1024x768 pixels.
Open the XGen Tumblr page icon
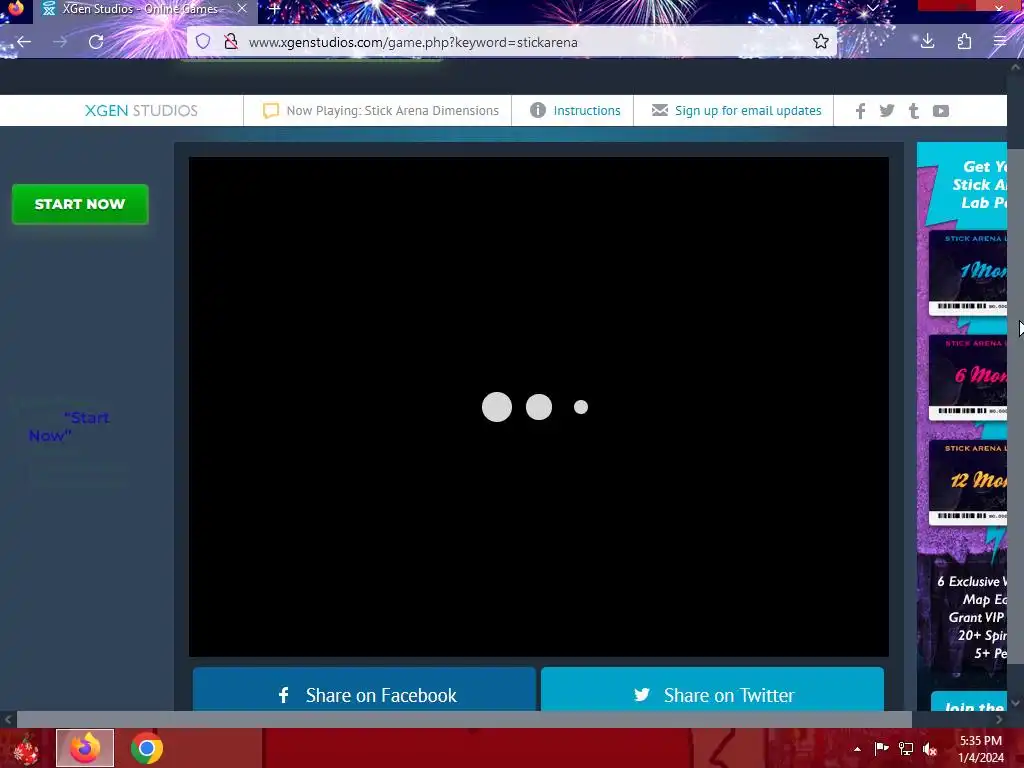pyautogui.click(x=914, y=110)
